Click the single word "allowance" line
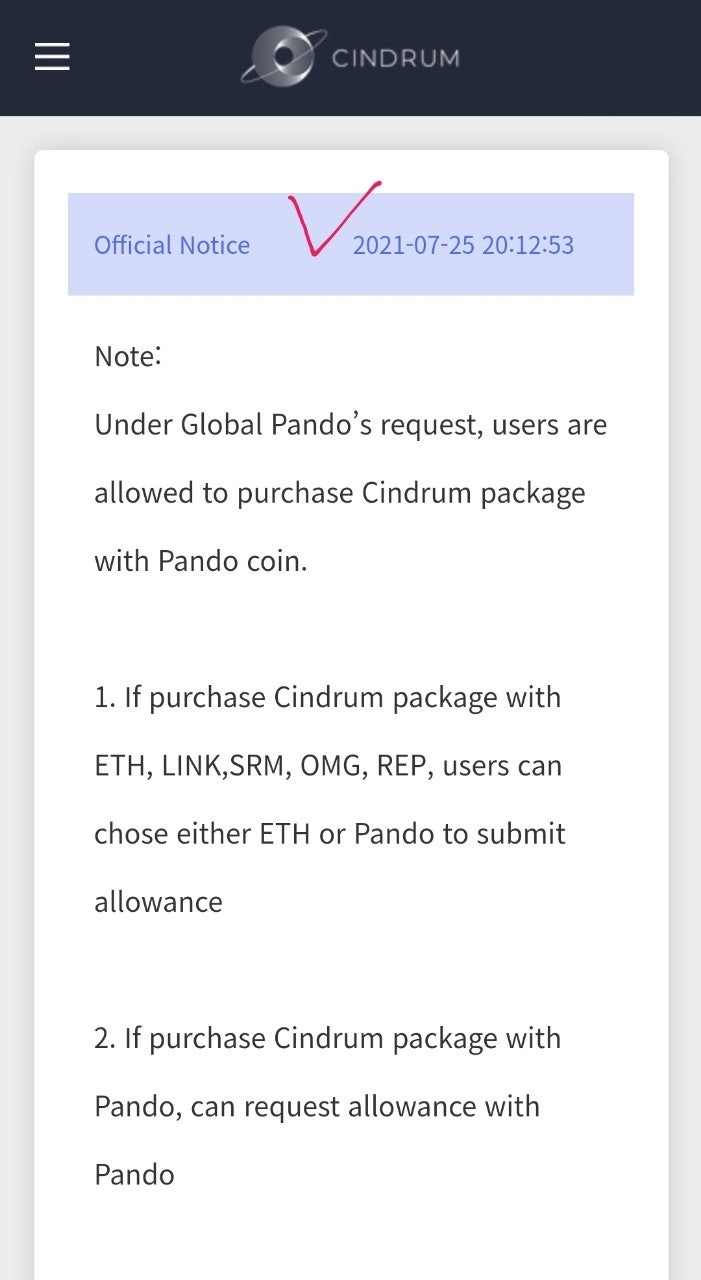 pos(158,902)
